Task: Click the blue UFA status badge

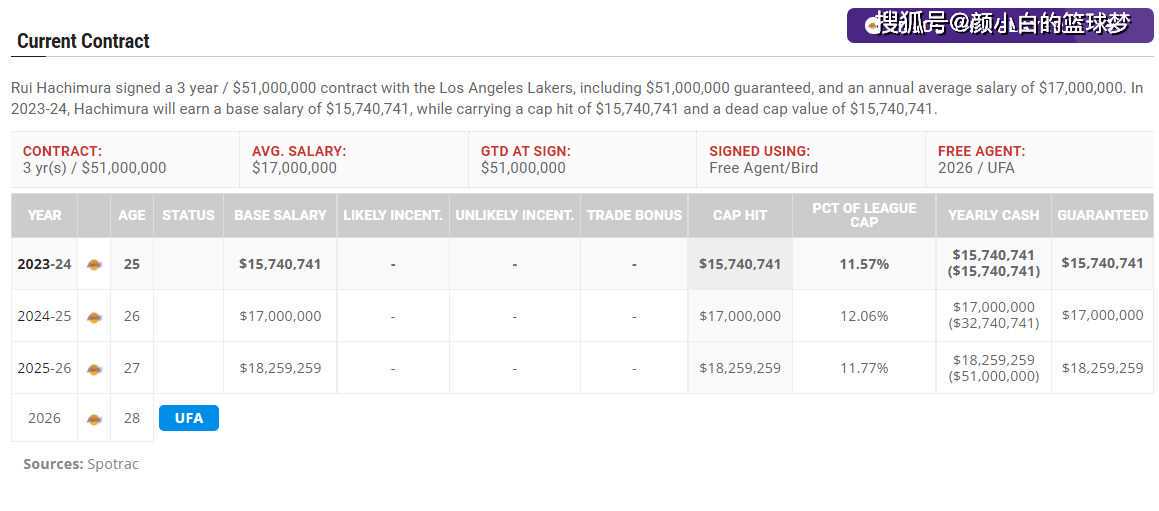Action: 188,418
